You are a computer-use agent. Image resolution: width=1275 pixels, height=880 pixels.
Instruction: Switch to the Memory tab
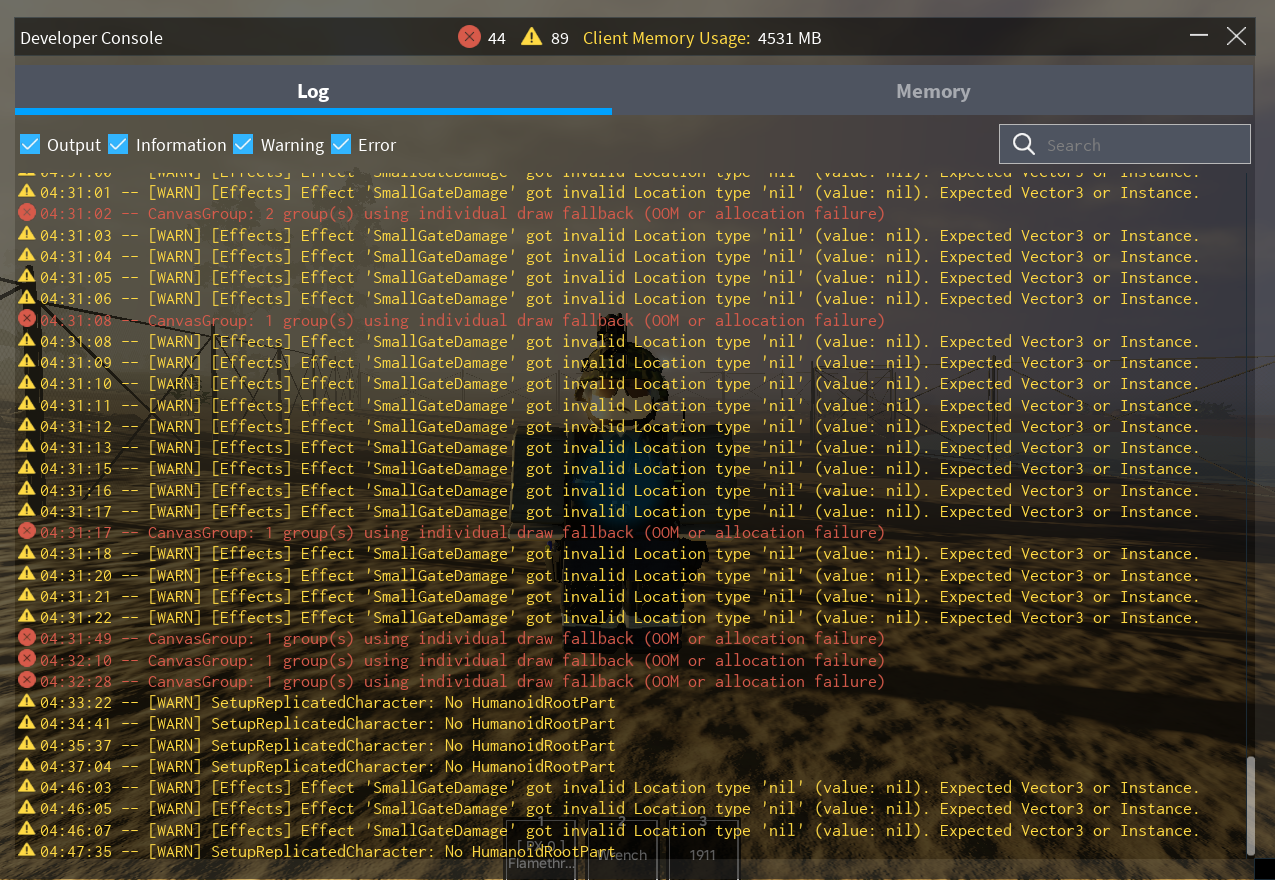click(x=933, y=91)
